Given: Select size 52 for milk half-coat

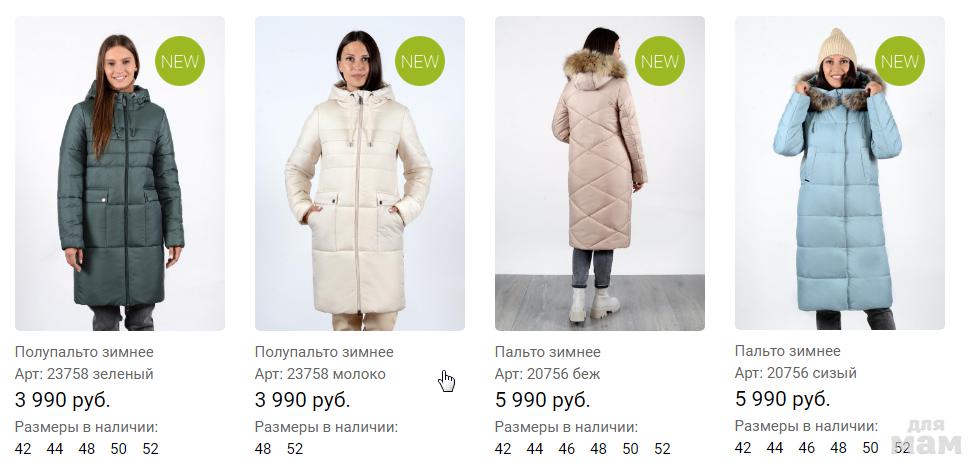Looking at the screenshot, I should pyautogui.click(x=295, y=448).
